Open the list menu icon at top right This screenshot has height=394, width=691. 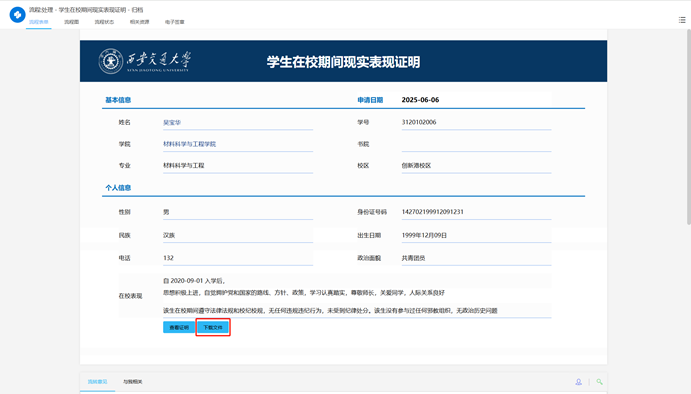682,20
